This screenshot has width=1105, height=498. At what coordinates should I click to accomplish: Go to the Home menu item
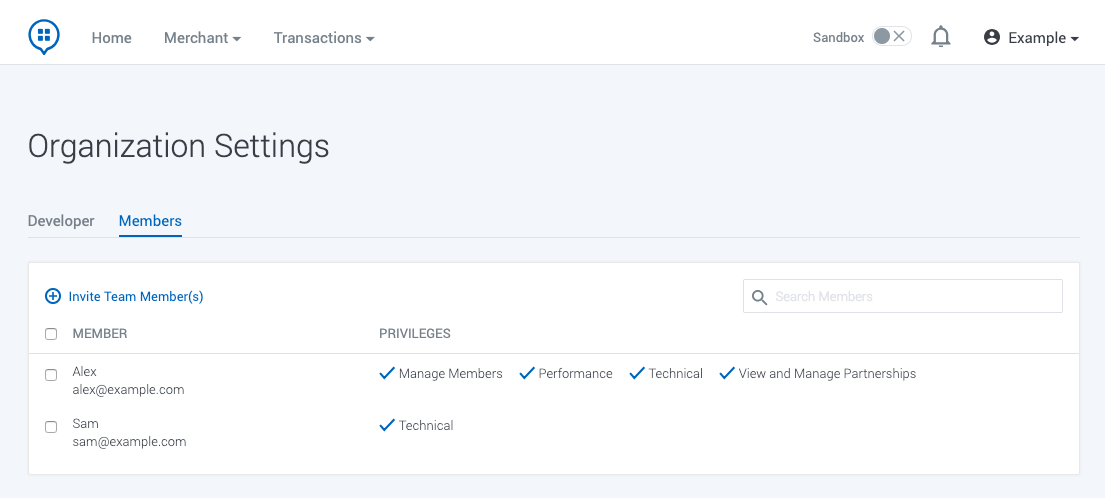point(112,38)
